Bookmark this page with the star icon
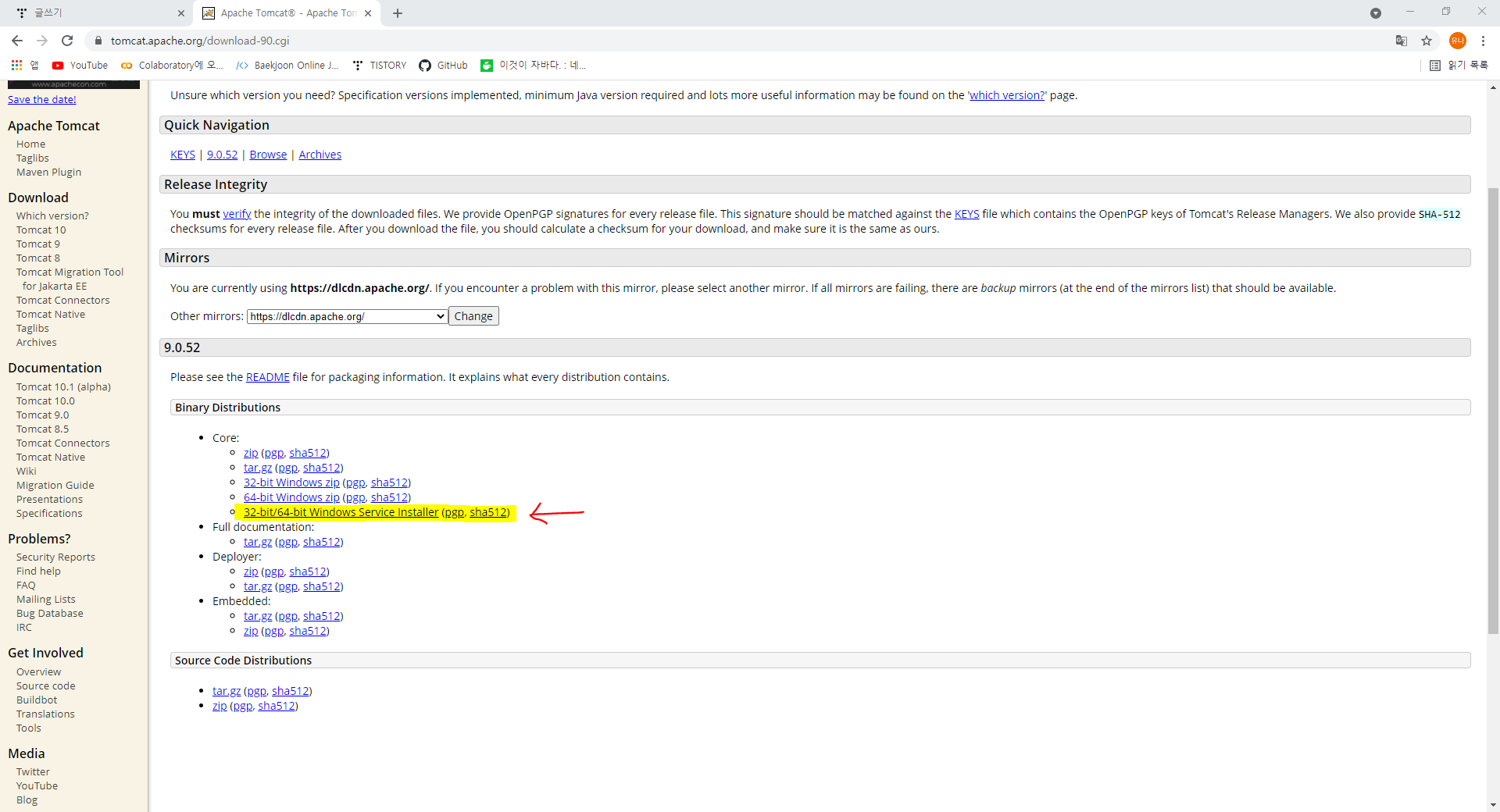The image size is (1500, 812). tap(1427, 41)
